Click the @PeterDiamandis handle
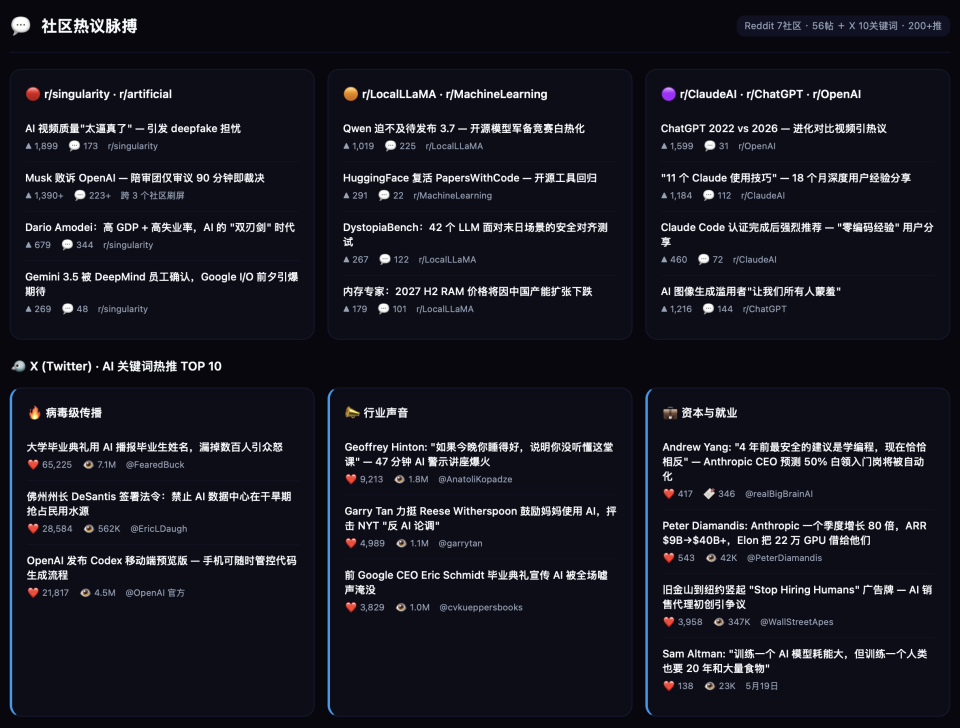Image resolution: width=960 pixels, height=728 pixels. (784, 558)
